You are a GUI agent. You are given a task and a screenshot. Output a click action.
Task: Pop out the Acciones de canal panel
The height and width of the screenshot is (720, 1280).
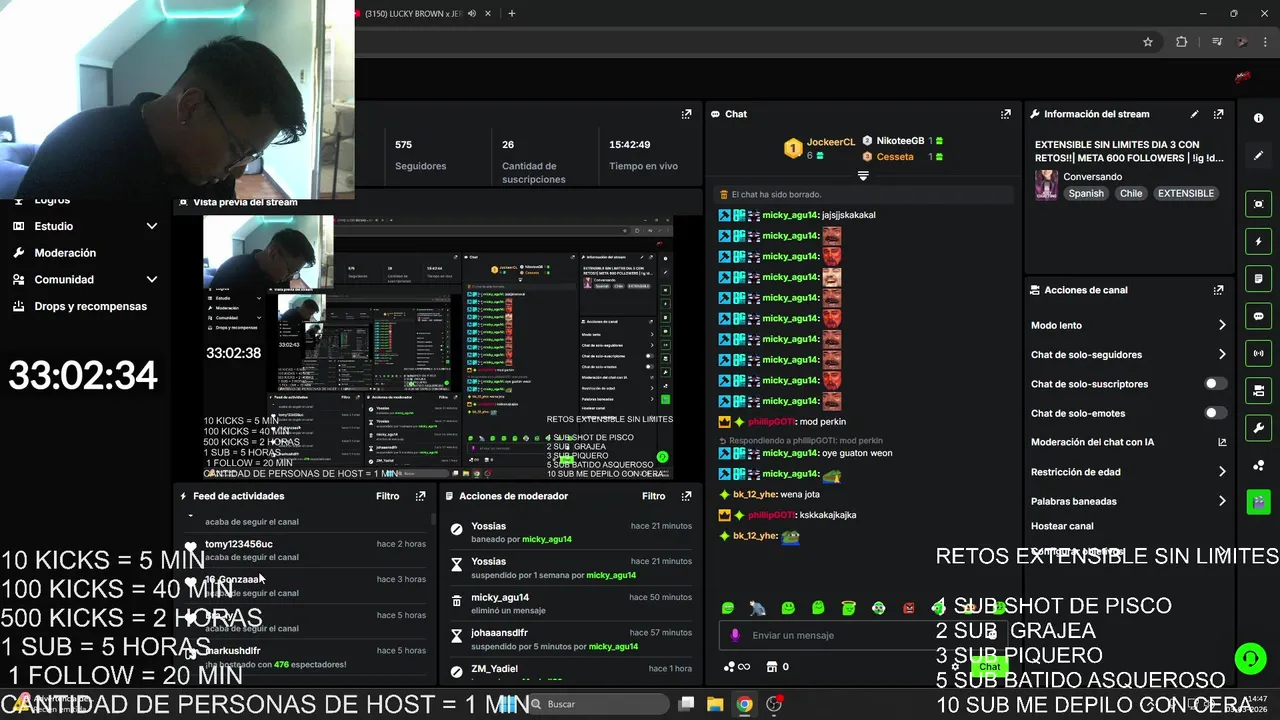tap(1218, 290)
